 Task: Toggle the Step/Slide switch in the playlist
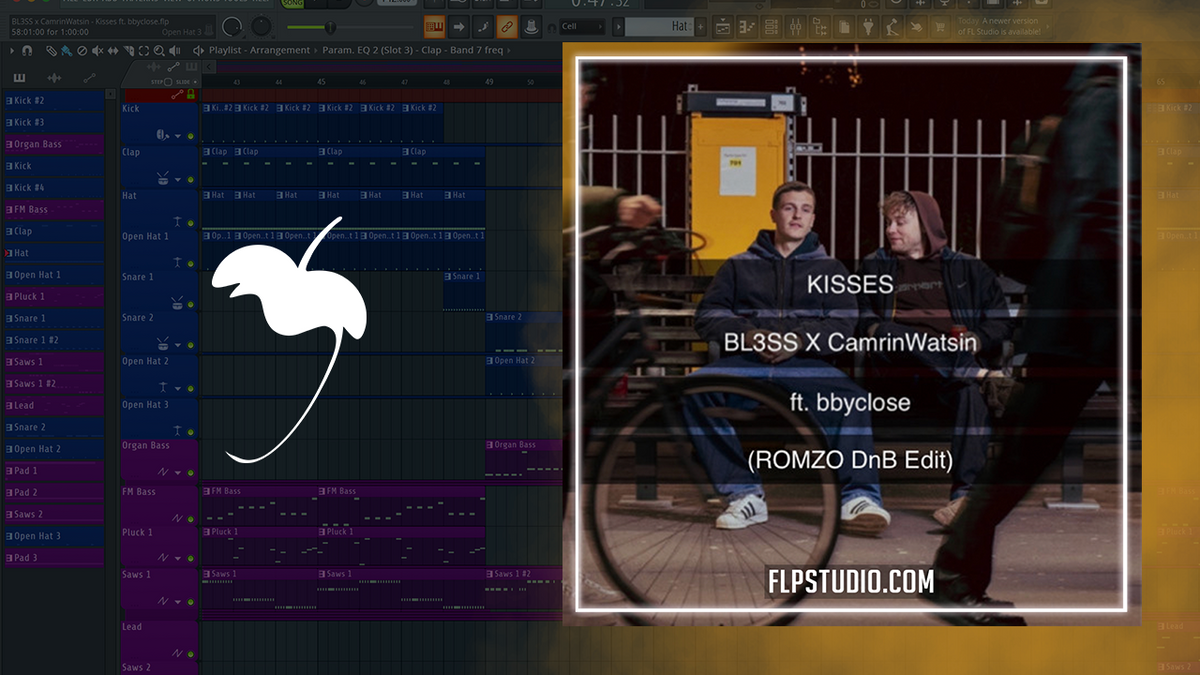[168, 81]
